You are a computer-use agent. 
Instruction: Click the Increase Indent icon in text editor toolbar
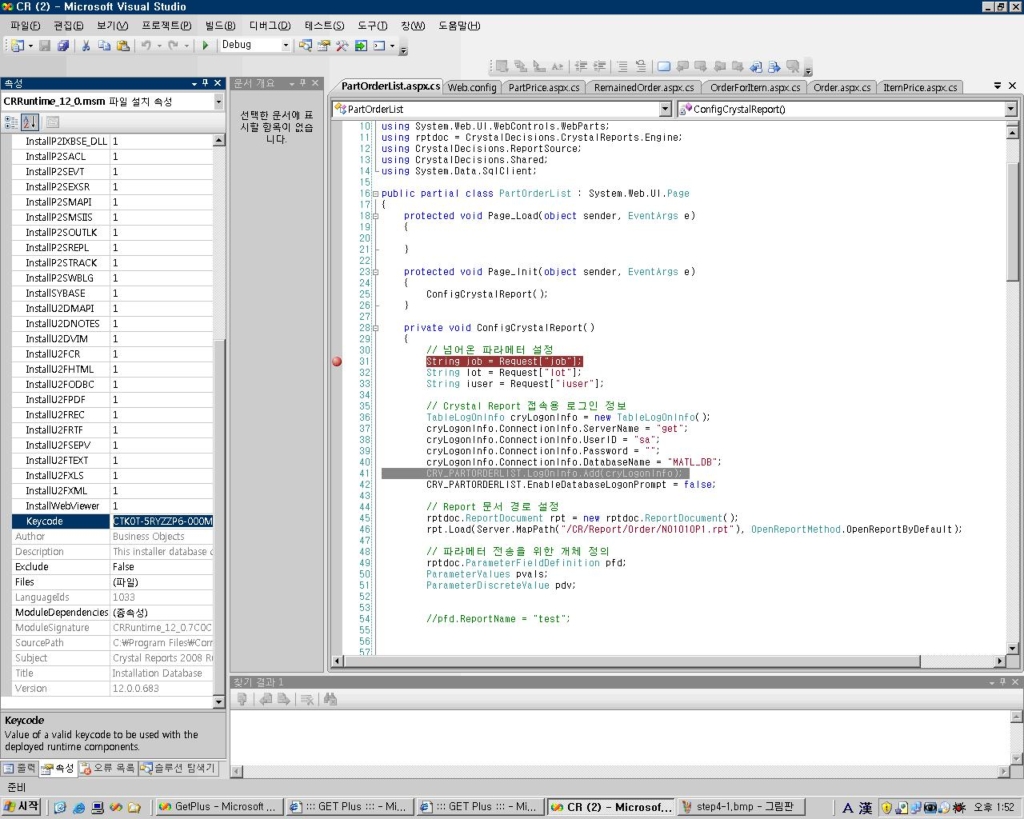599,67
